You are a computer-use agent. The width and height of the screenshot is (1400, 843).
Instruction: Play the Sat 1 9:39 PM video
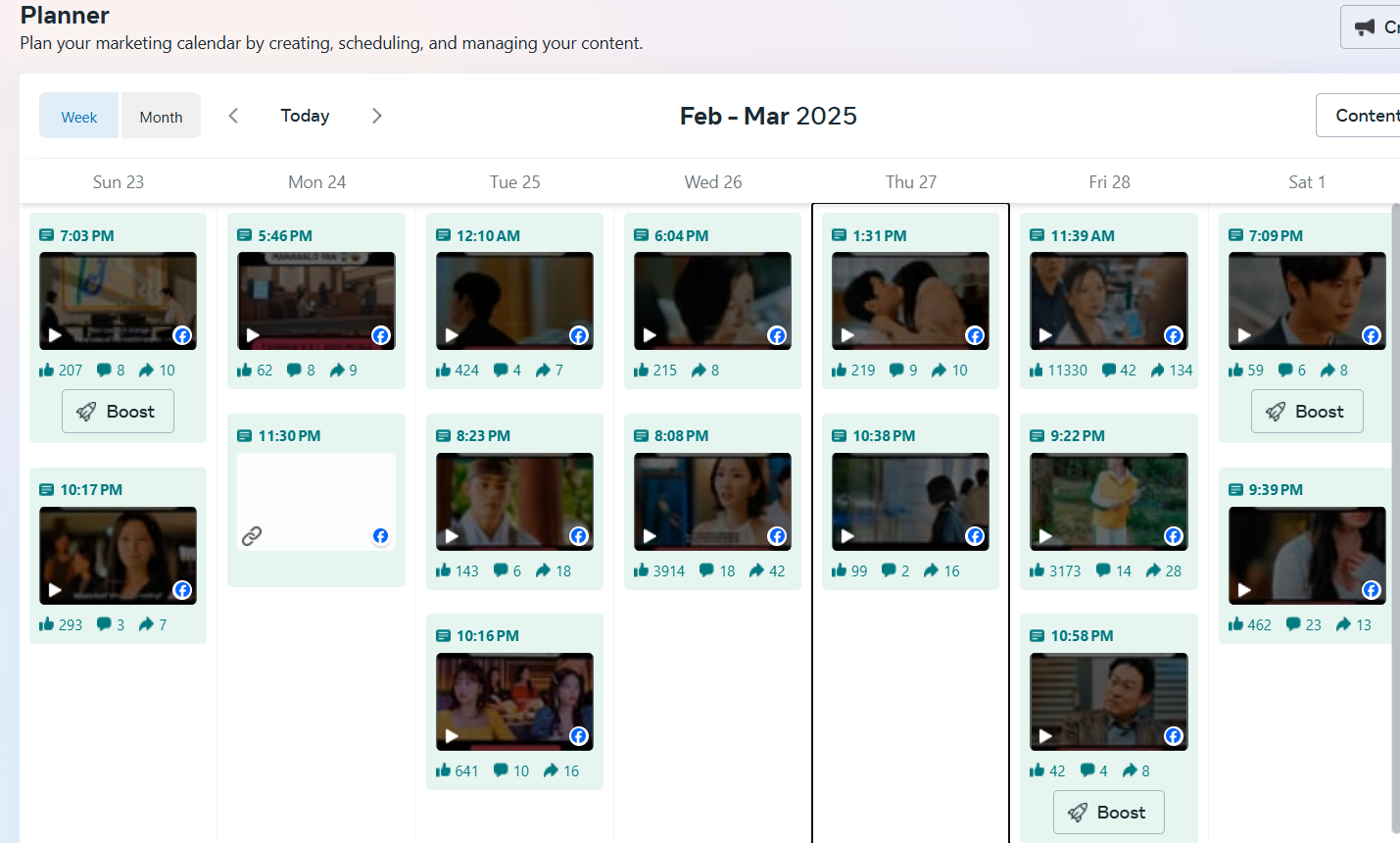(x=1244, y=590)
